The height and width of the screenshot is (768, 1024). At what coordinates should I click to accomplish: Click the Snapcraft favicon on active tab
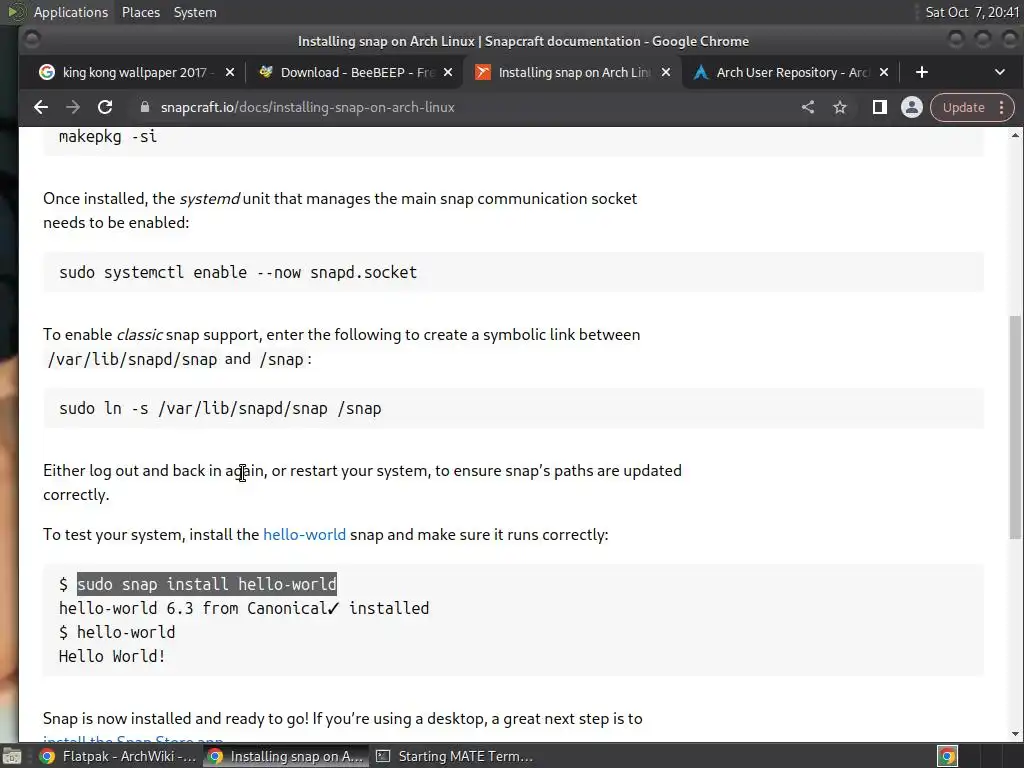pyautogui.click(x=483, y=72)
